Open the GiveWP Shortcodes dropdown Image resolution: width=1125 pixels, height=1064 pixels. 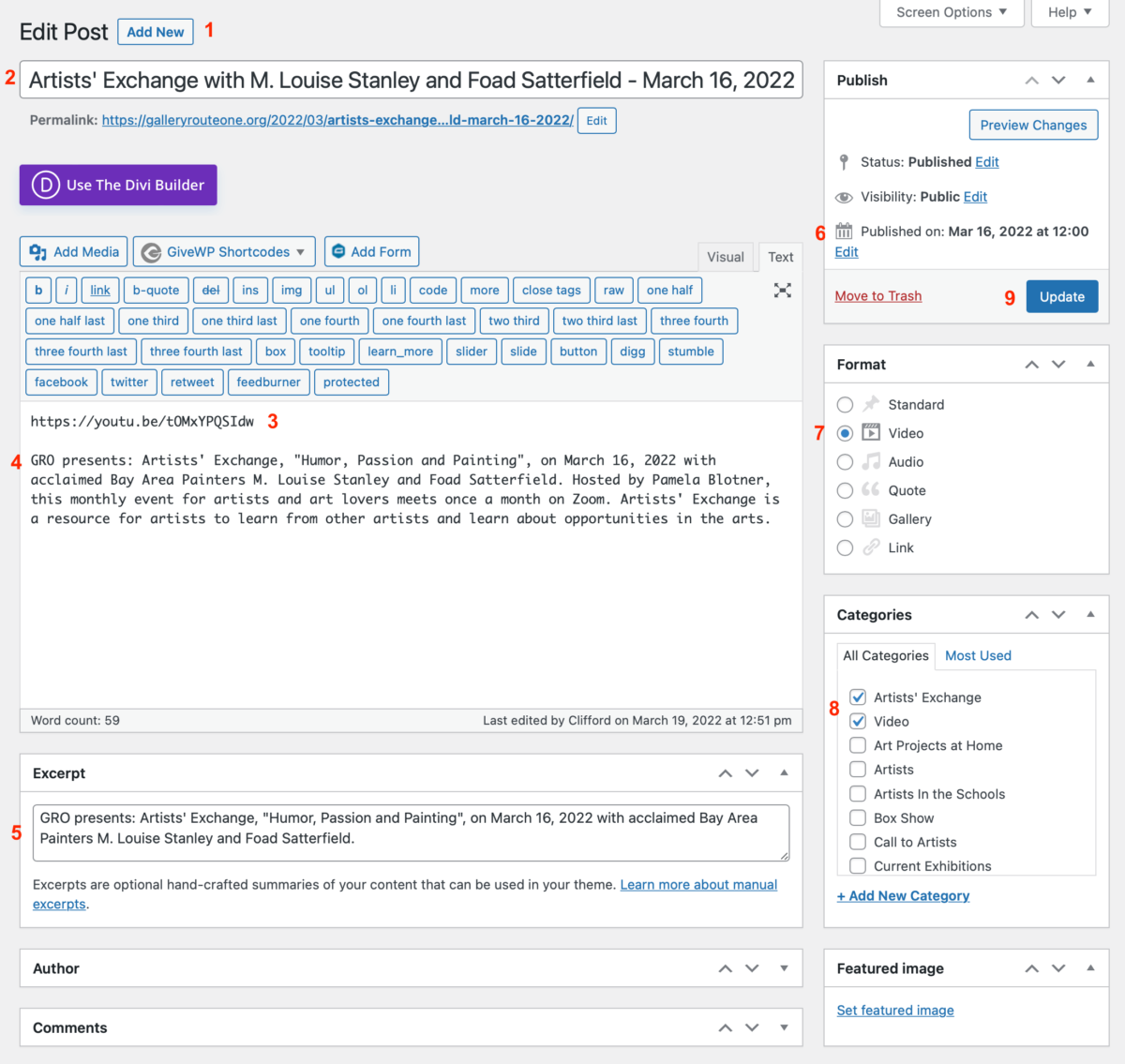(224, 252)
